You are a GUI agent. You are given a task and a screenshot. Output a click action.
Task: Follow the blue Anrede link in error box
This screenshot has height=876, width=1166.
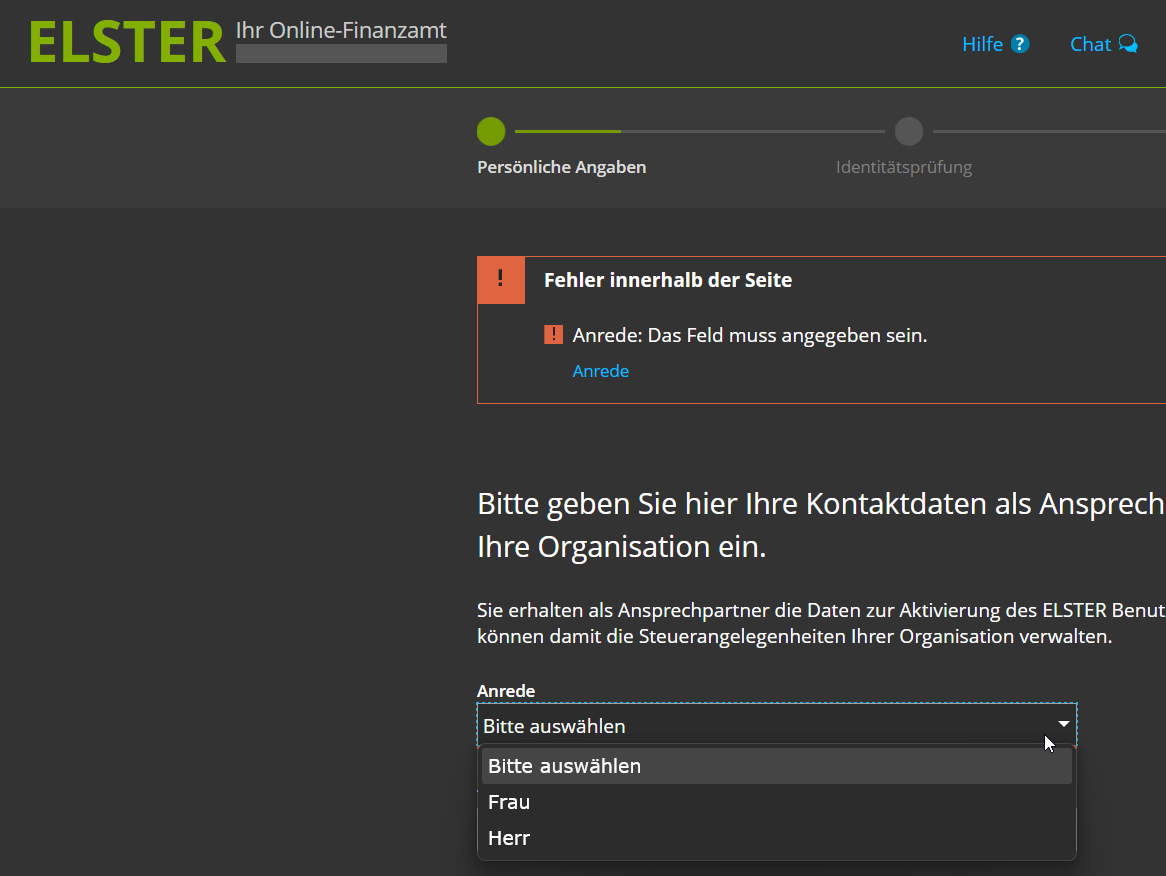[600, 371]
